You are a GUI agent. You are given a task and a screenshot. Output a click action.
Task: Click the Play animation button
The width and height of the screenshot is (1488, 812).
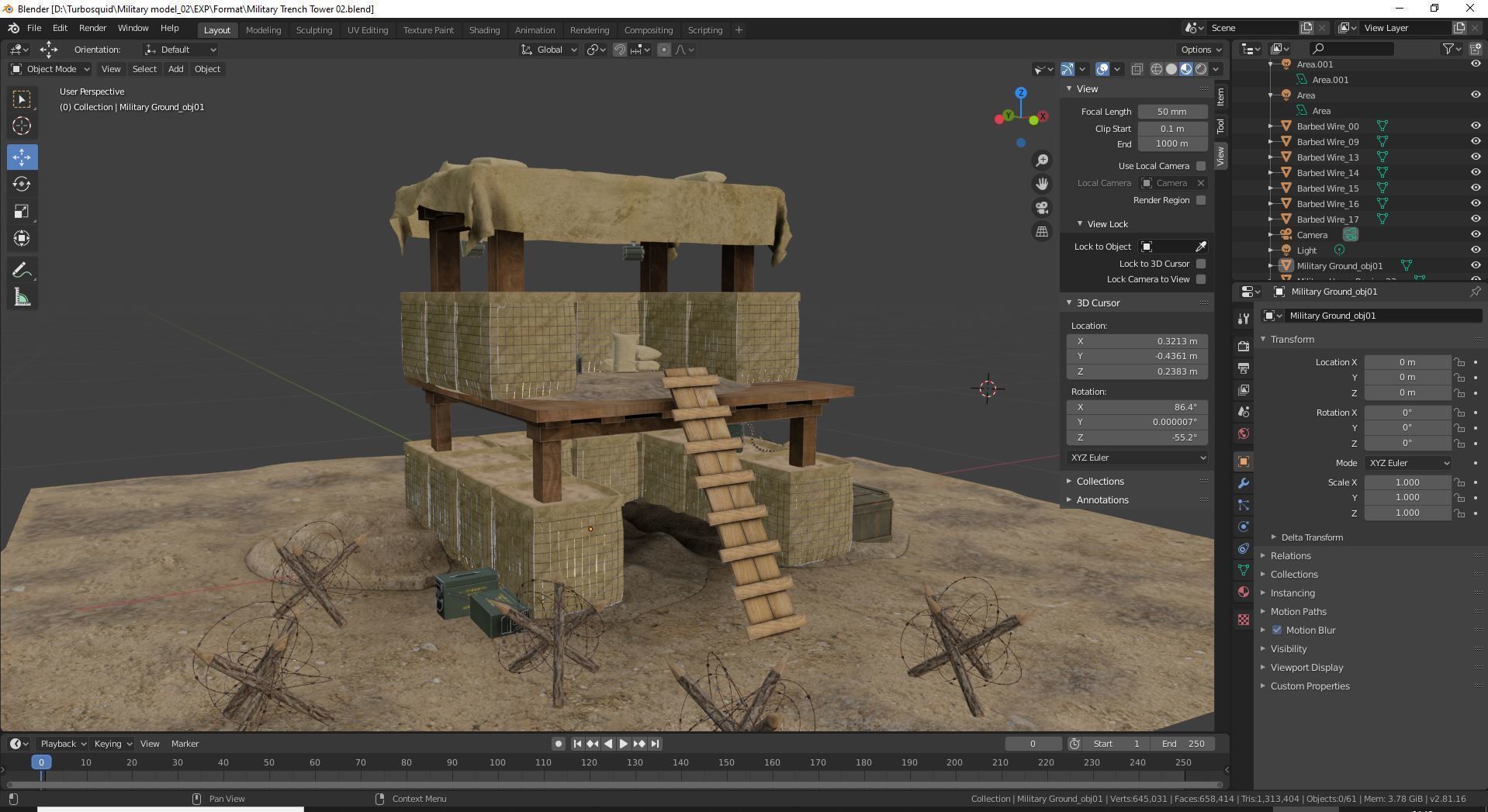pos(623,744)
